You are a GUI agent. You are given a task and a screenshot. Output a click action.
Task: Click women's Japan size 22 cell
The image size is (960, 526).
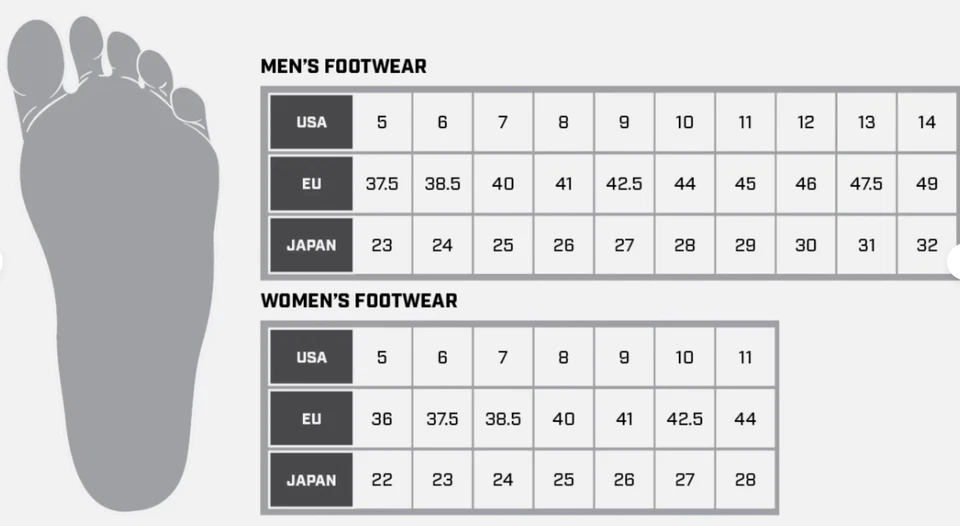point(382,480)
